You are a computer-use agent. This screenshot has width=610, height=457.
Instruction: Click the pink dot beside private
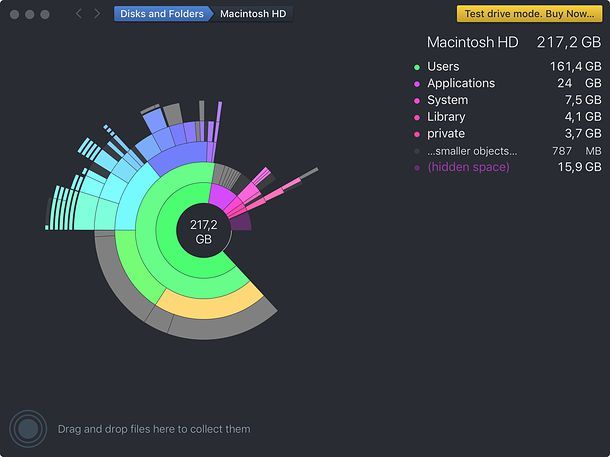(x=417, y=134)
